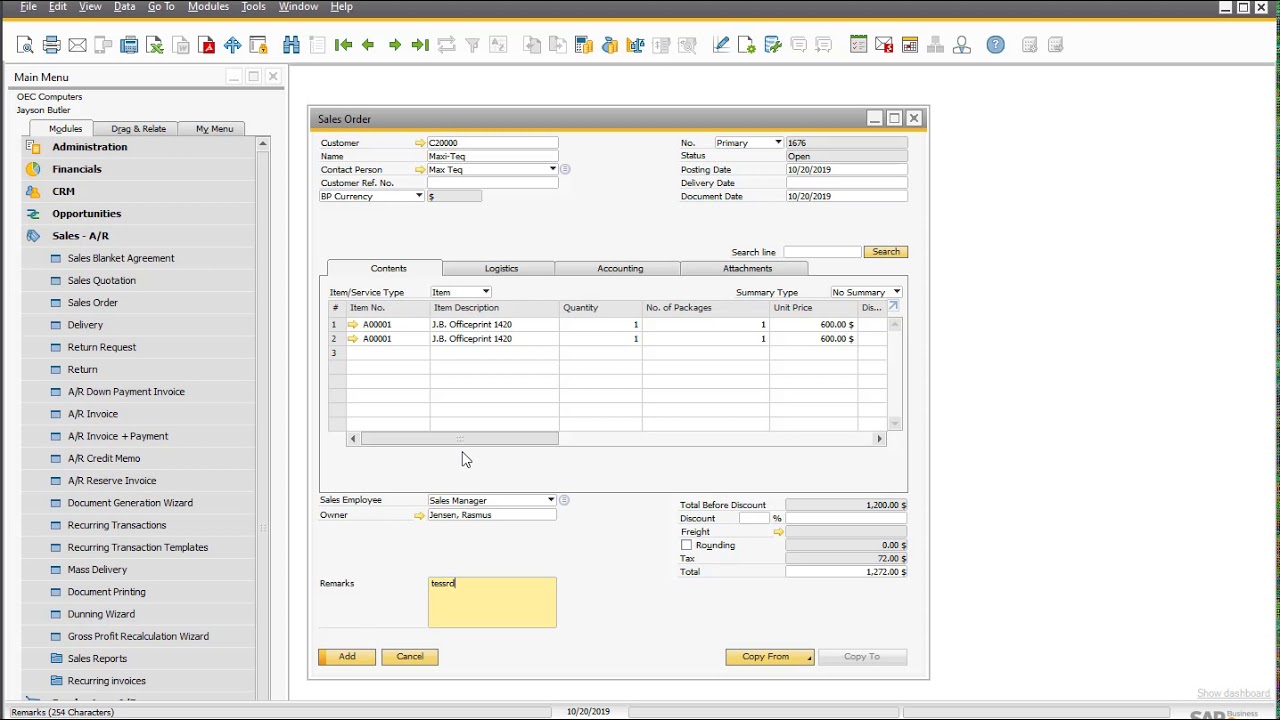Export to Excel via toolbar icon
Image resolution: width=1280 pixels, height=720 pixels.
click(x=155, y=45)
